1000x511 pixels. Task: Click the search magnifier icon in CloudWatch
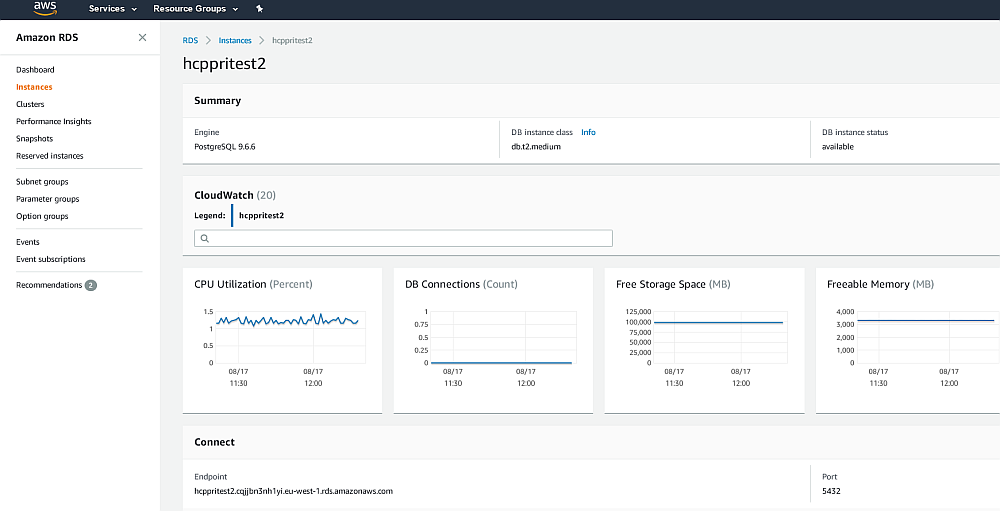click(x=205, y=239)
